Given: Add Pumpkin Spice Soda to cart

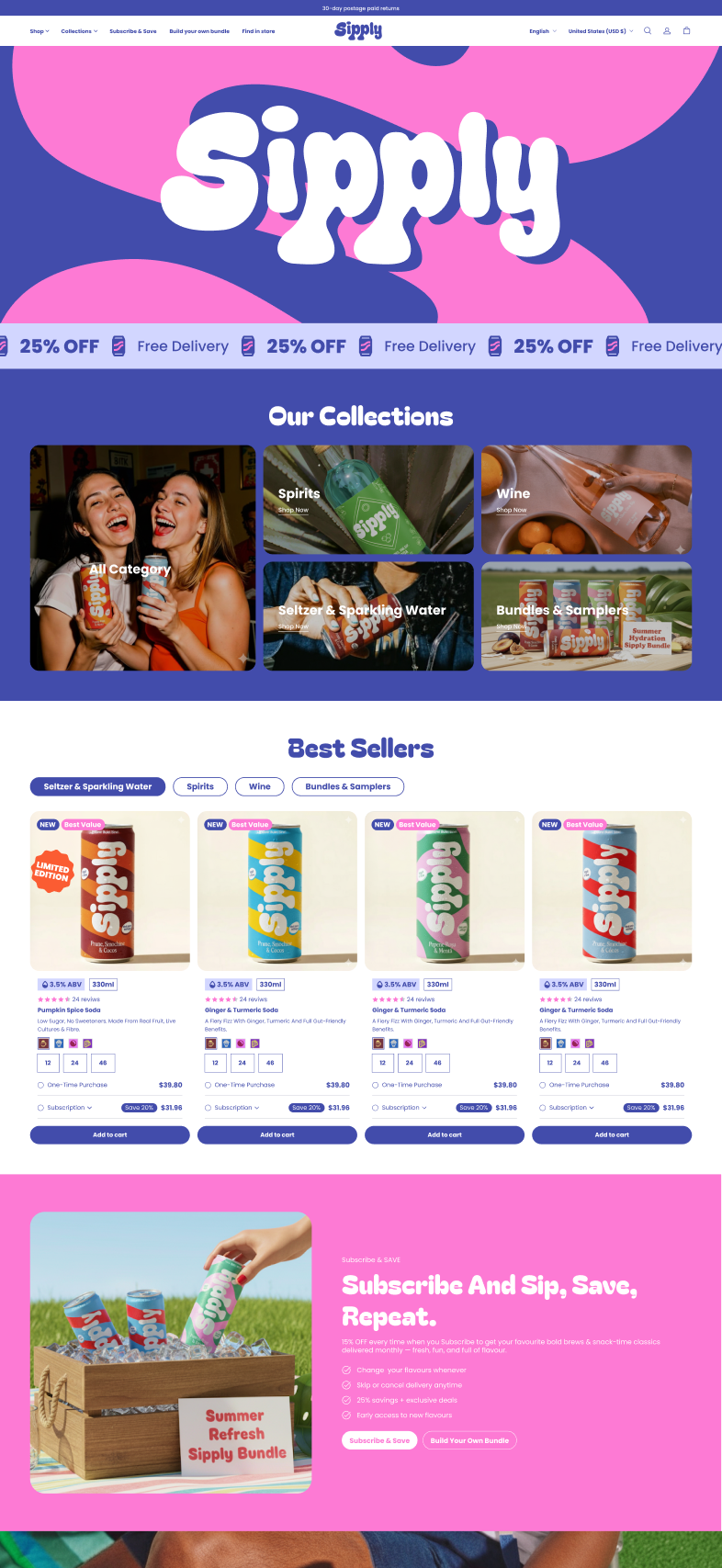Looking at the screenshot, I should [110, 1134].
